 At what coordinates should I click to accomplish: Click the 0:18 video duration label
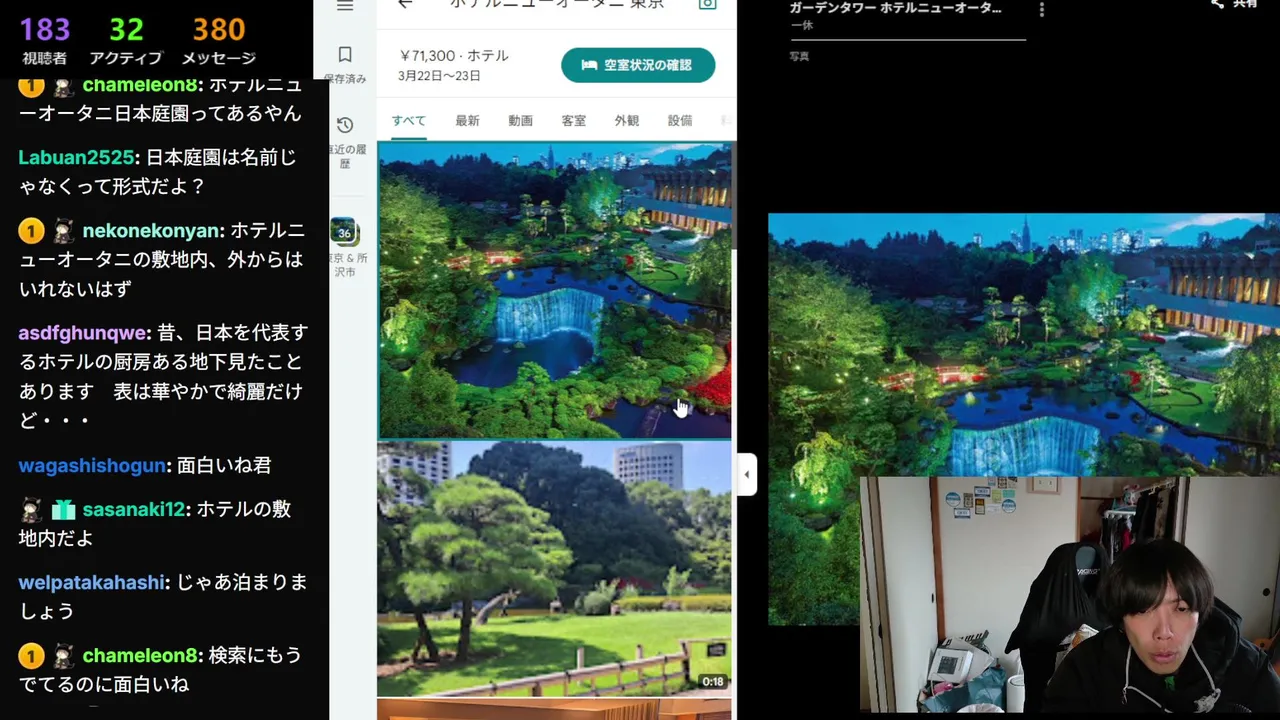713,682
